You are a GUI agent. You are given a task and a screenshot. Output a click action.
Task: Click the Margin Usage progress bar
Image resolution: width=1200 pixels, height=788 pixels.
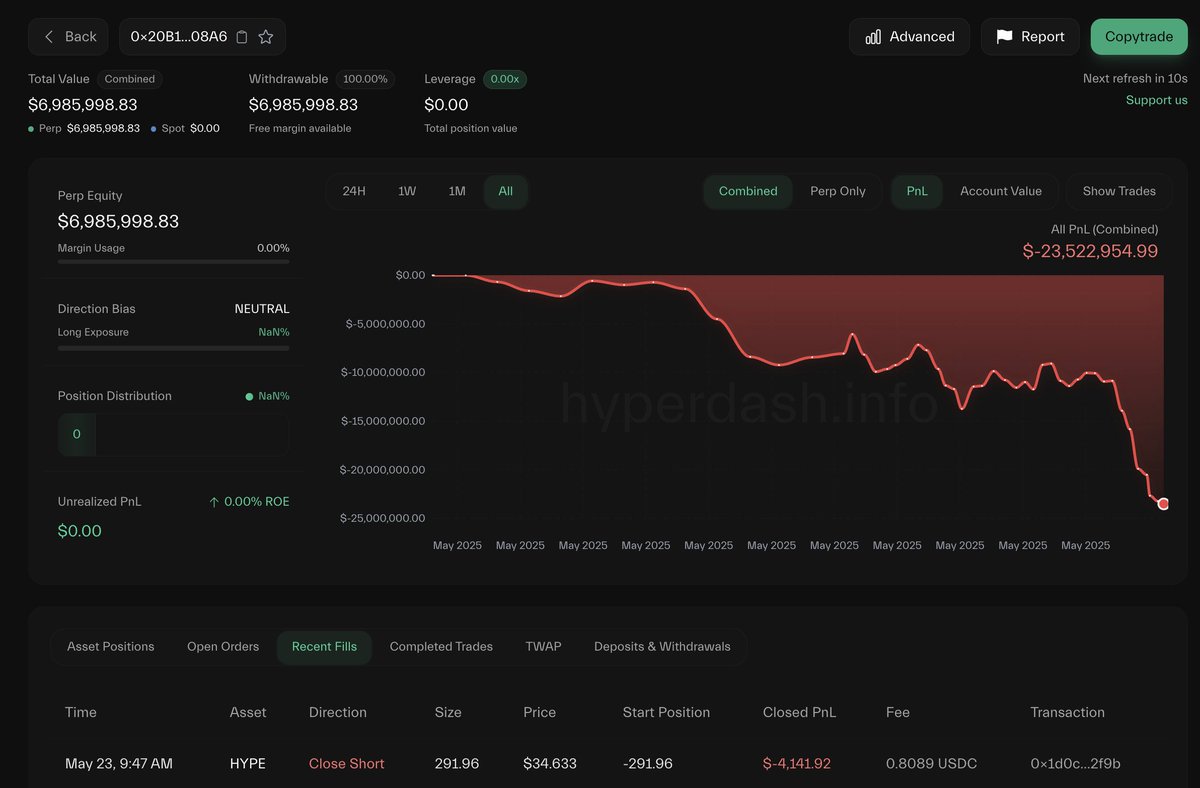tap(174, 262)
